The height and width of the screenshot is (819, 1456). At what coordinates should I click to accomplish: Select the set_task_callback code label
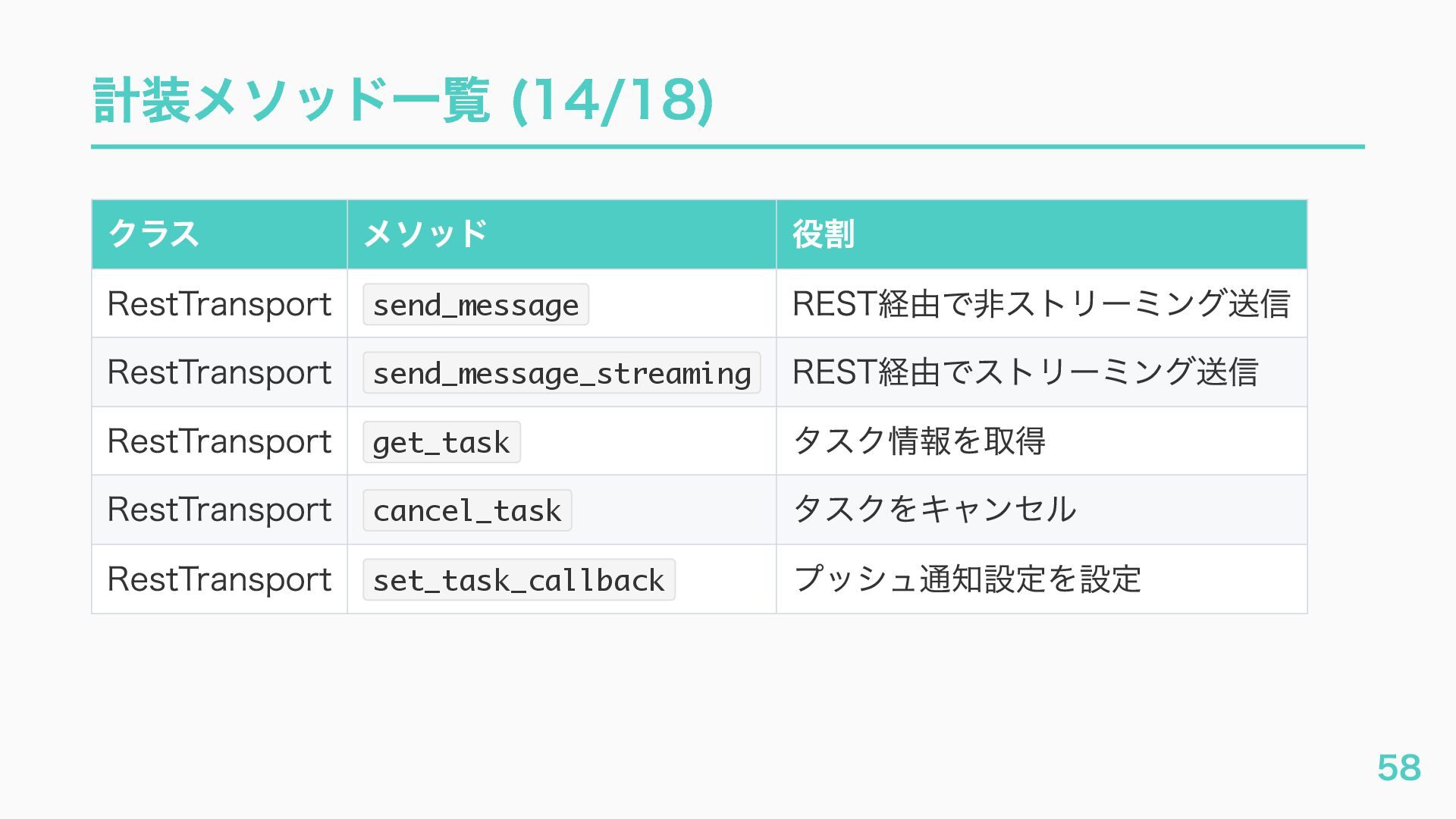[x=519, y=580]
